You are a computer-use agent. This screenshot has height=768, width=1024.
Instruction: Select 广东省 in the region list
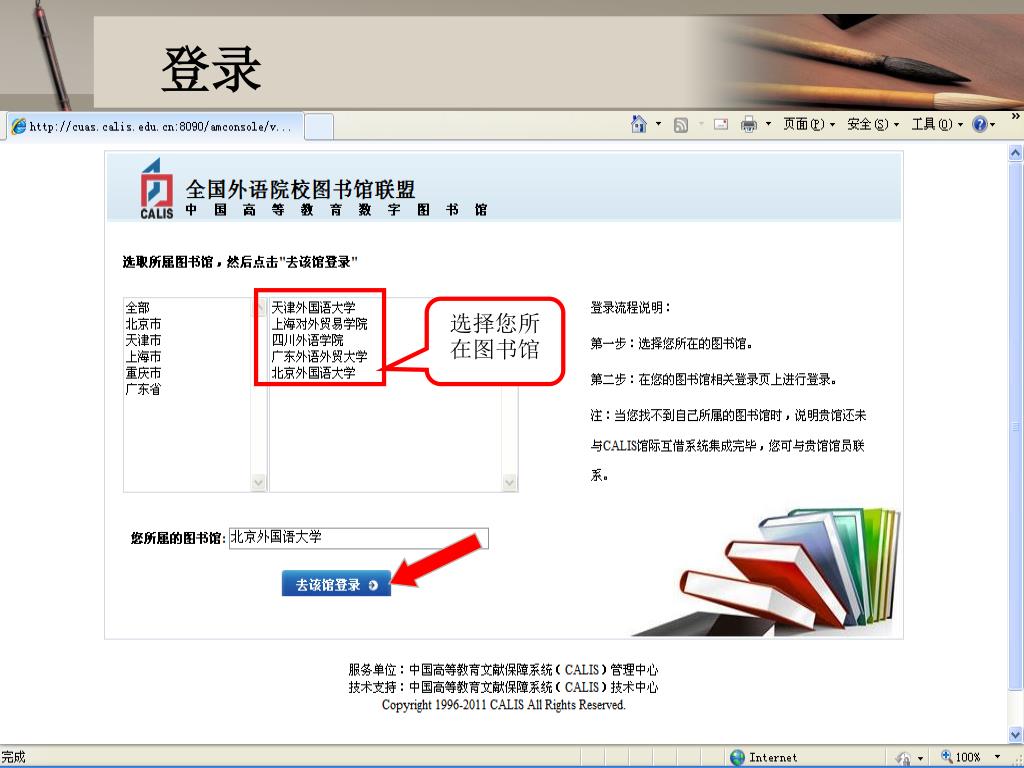tap(143, 389)
